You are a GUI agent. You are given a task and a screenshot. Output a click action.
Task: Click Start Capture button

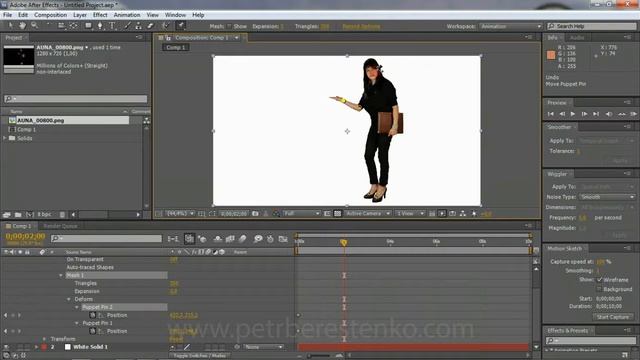[612, 317]
